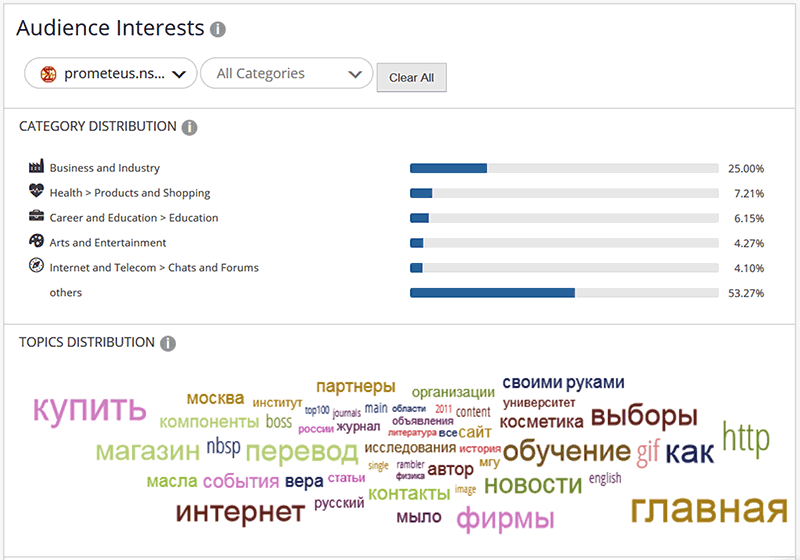Click the others 53.27% progress bar
The image size is (800, 560).
click(x=564, y=293)
